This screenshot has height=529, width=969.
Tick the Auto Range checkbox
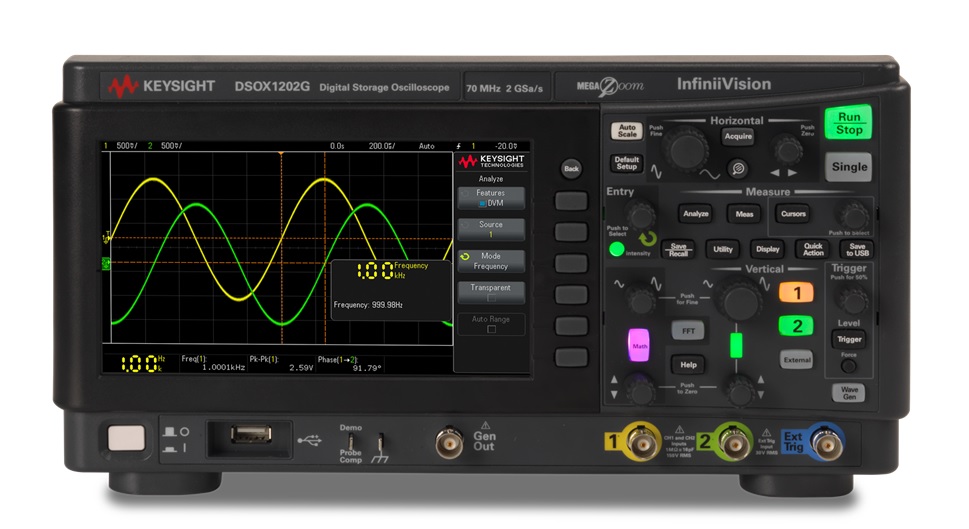coord(490,328)
